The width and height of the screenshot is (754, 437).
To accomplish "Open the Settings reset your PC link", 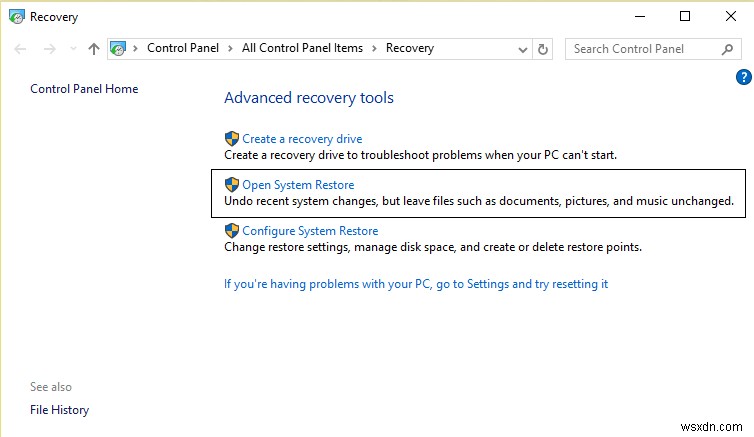I will click(x=416, y=284).
